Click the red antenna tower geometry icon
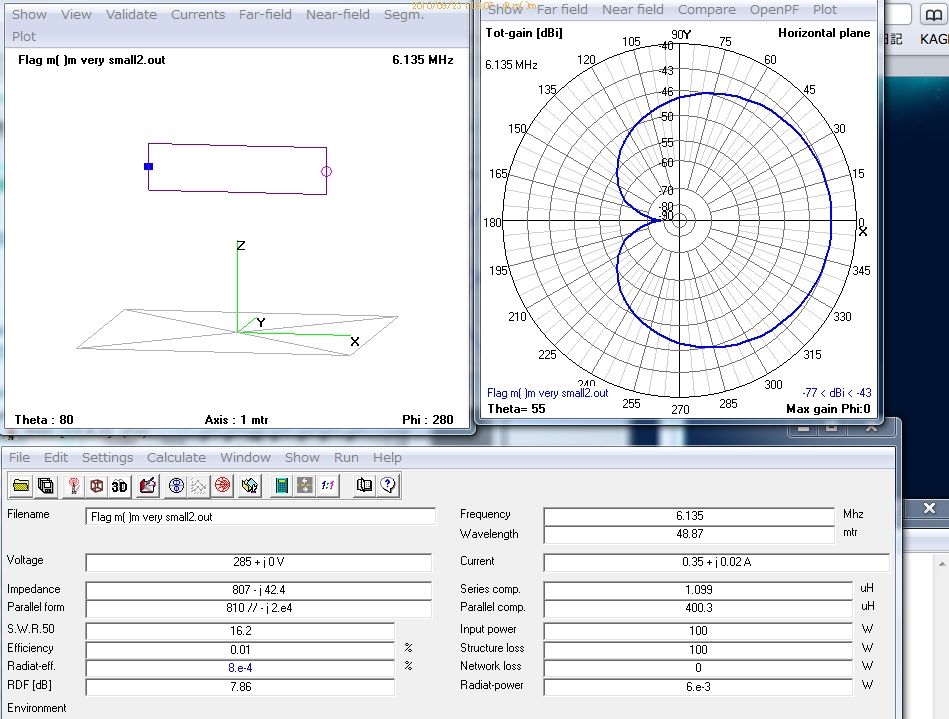Image resolution: width=949 pixels, height=719 pixels. point(74,485)
